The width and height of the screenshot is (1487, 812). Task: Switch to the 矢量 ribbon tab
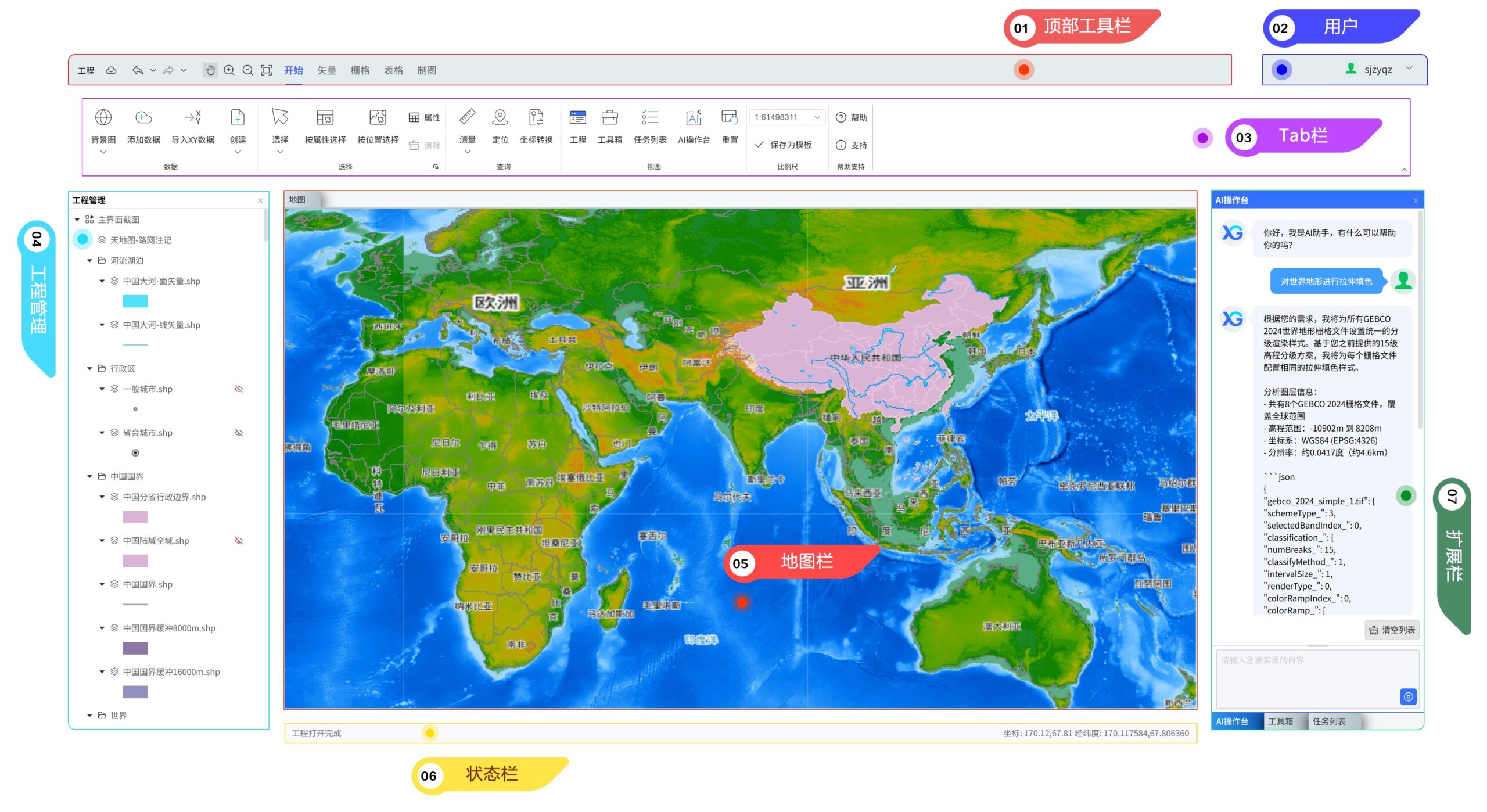[326, 70]
